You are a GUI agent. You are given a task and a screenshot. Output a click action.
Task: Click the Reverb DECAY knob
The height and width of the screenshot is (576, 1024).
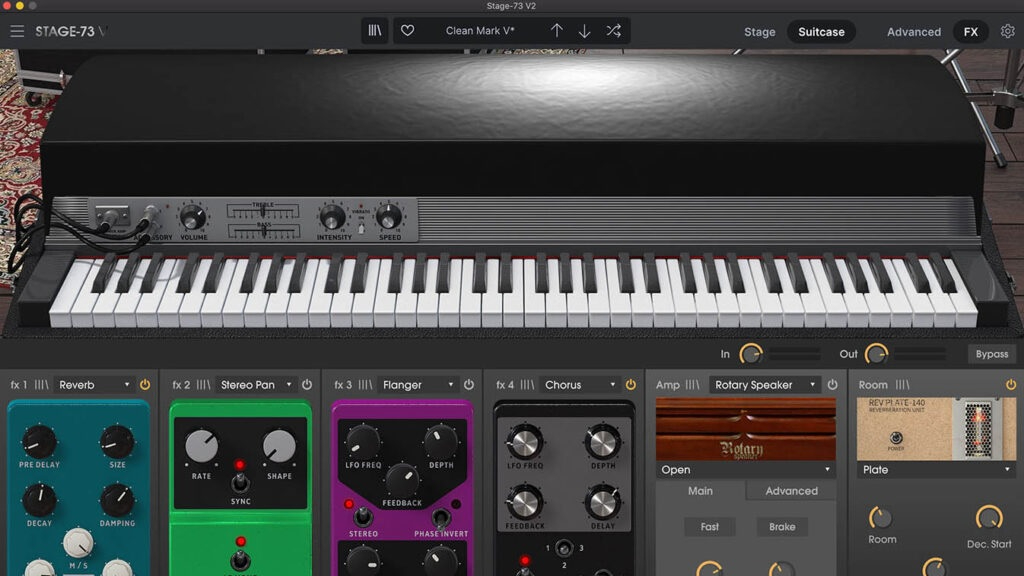[x=39, y=500]
